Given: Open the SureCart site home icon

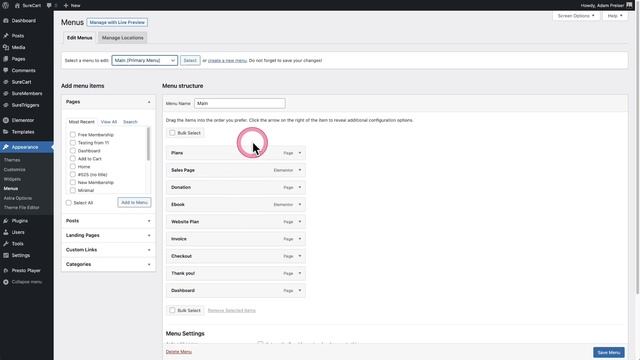Looking at the screenshot, I should (17, 5).
